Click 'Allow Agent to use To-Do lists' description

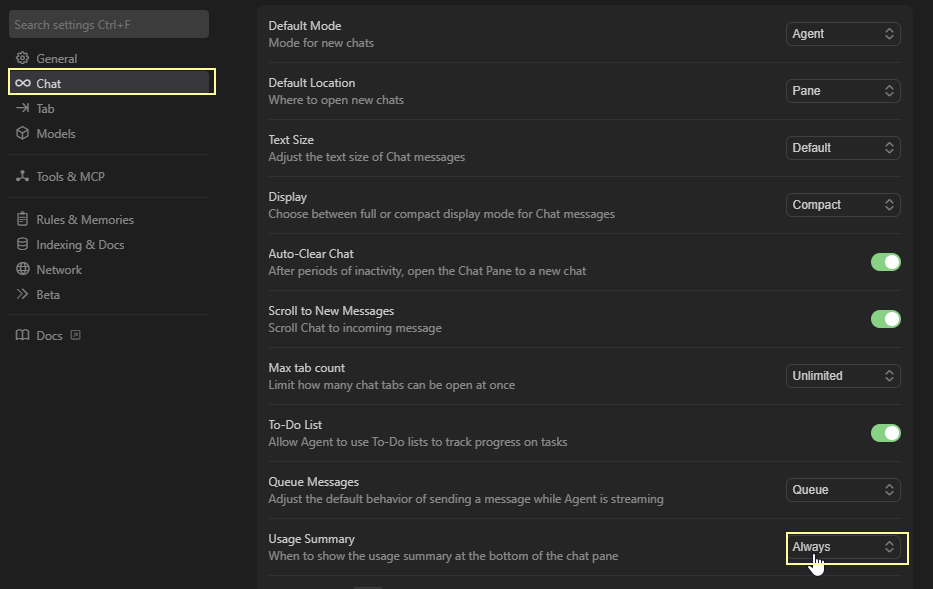click(x=418, y=442)
